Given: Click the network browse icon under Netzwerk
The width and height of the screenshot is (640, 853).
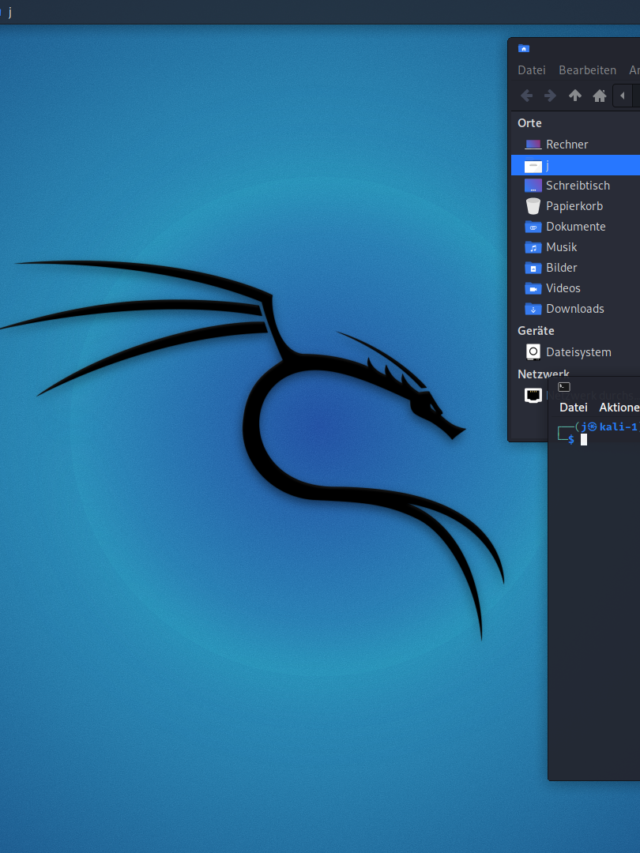Looking at the screenshot, I should tap(533, 395).
